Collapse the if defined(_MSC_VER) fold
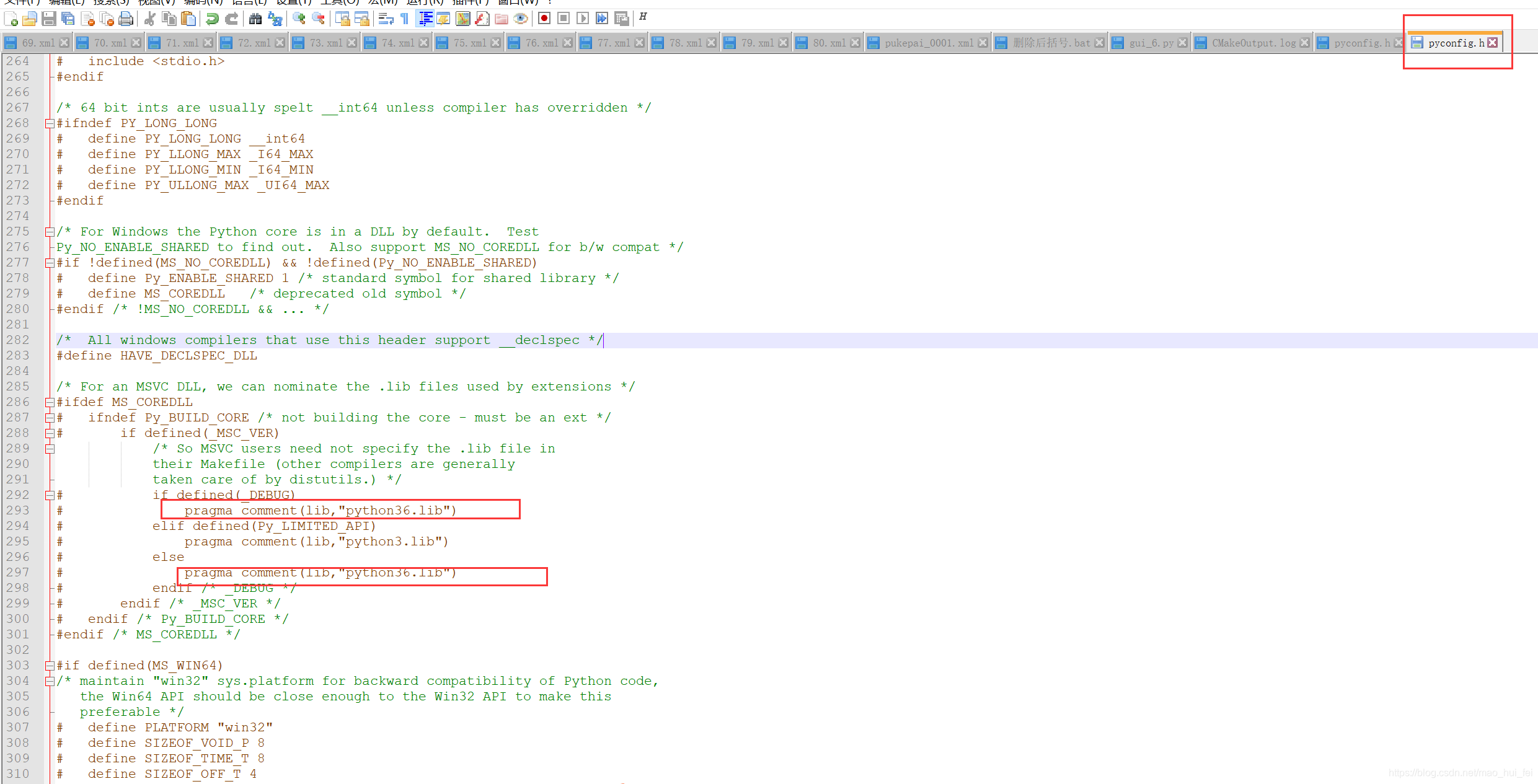This screenshot has height=784, width=1538. click(x=50, y=433)
